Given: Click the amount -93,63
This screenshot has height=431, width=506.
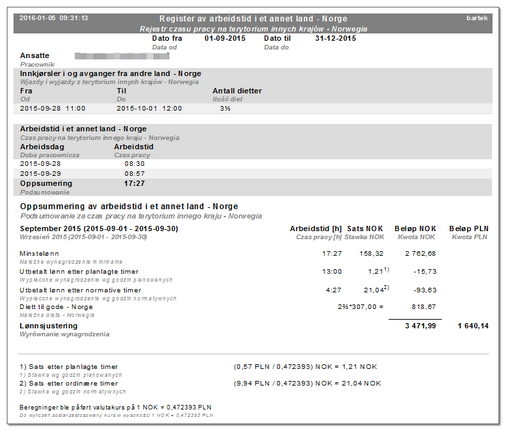Looking at the screenshot, I should coord(425,290).
